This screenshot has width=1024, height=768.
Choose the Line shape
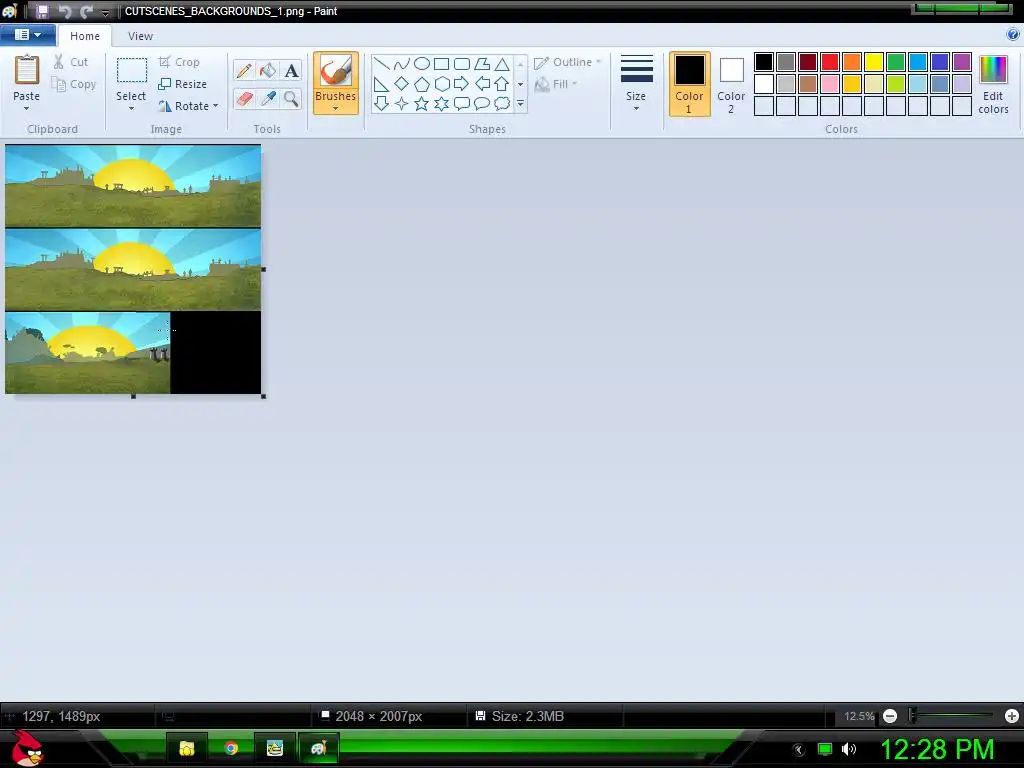[x=381, y=63]
